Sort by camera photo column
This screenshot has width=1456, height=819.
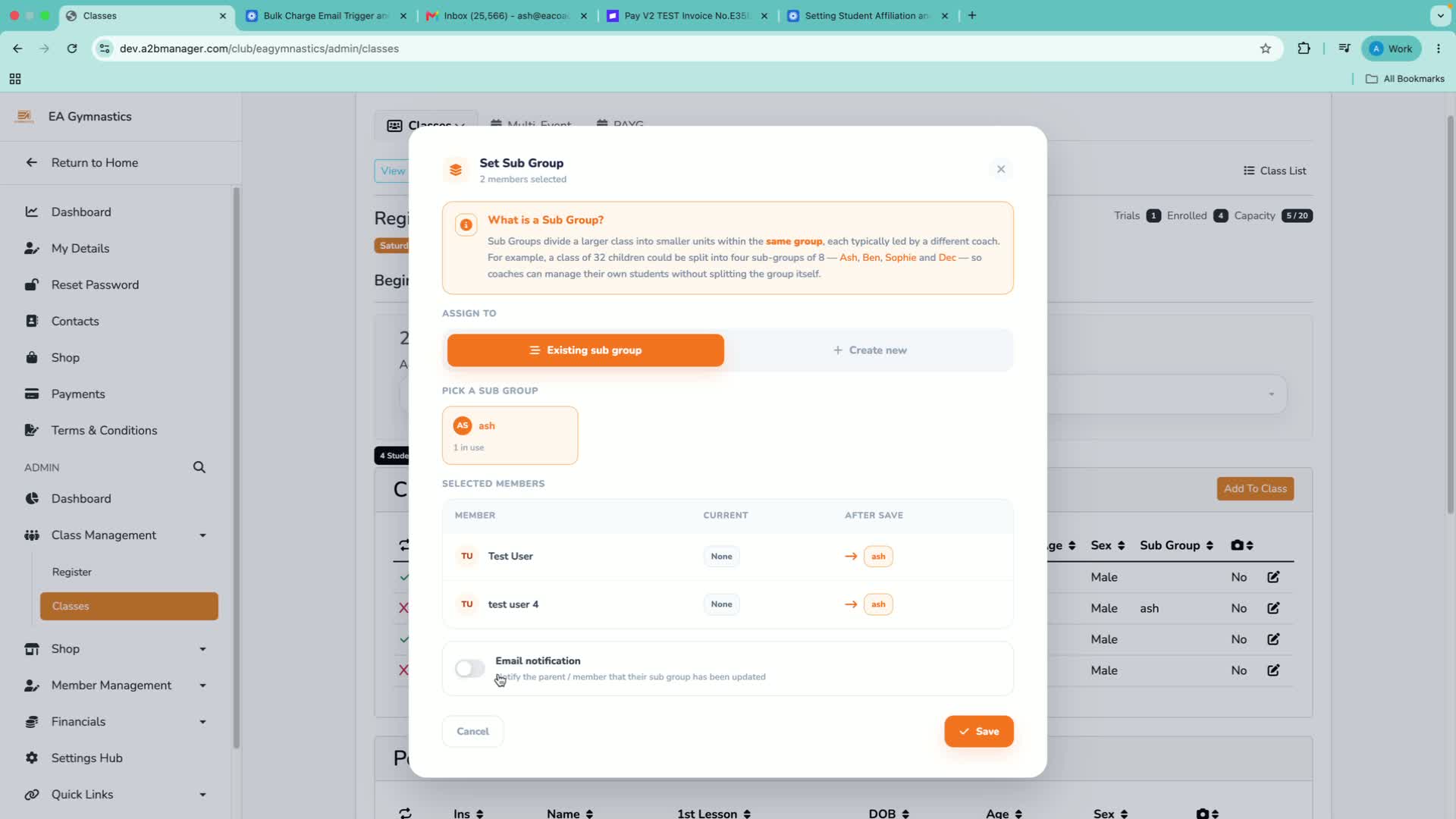click(1241, 545)
